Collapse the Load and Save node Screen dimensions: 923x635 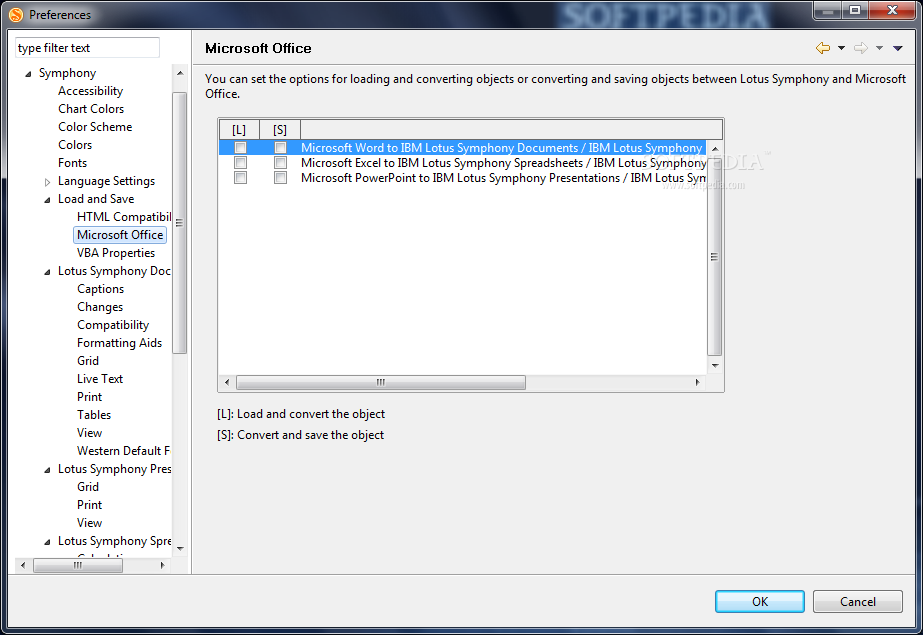48,200
